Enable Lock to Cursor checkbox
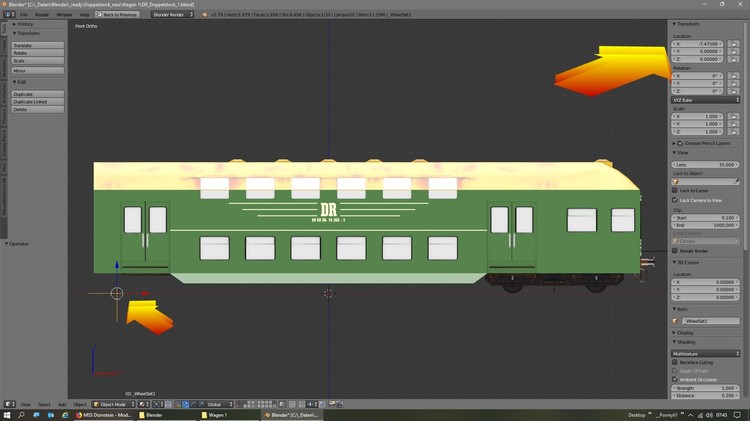The image size is (750, 421). click(x=675, y=190)
